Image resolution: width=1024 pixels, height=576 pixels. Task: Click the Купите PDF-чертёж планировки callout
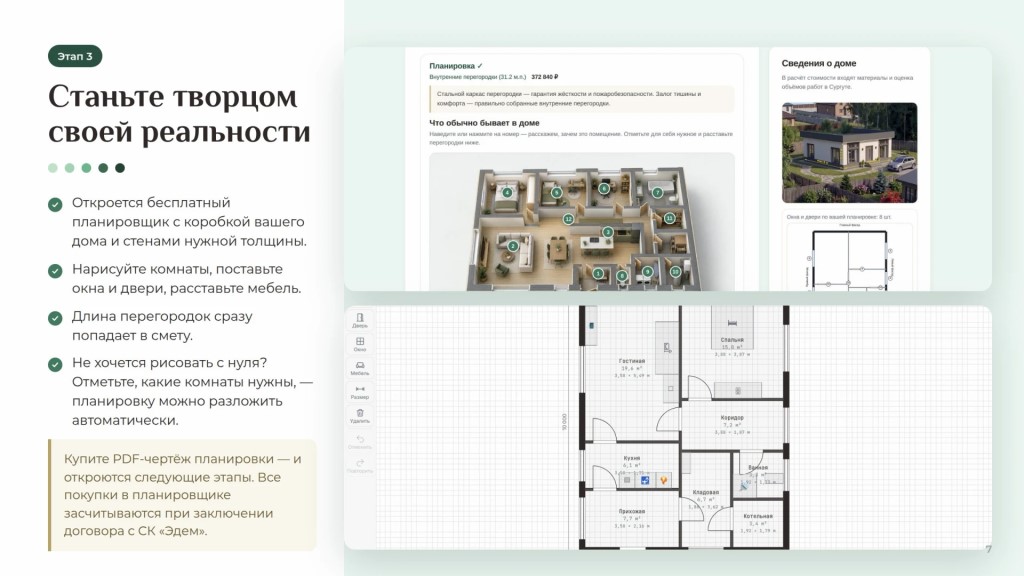(182, 495)
